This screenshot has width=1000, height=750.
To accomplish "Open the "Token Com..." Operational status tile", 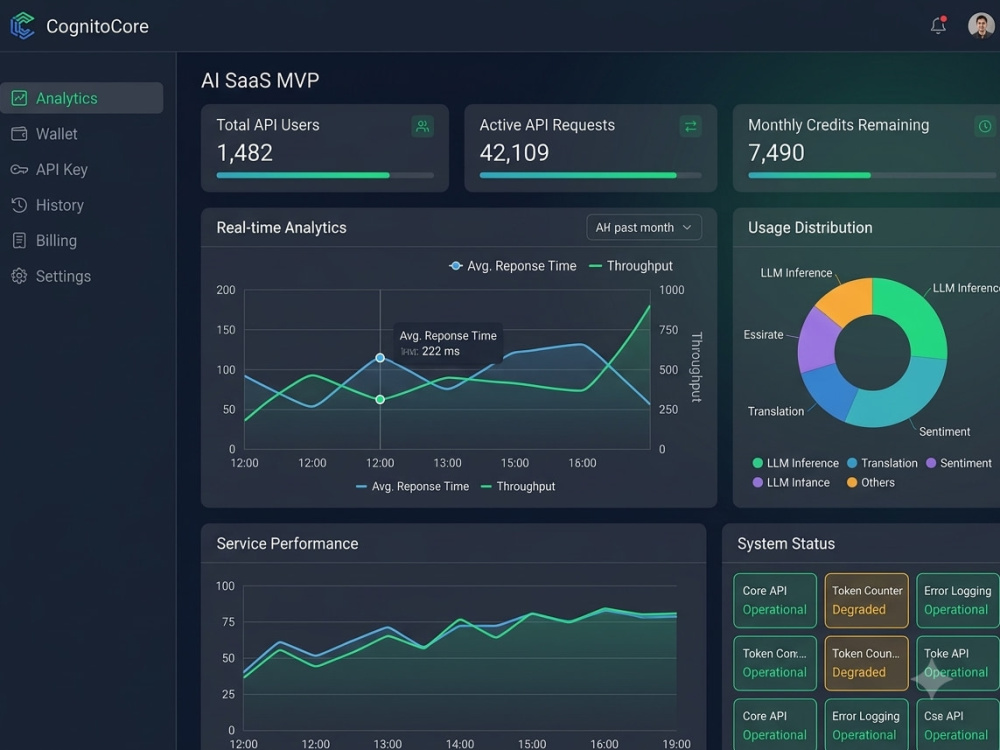I will [775, 663].
